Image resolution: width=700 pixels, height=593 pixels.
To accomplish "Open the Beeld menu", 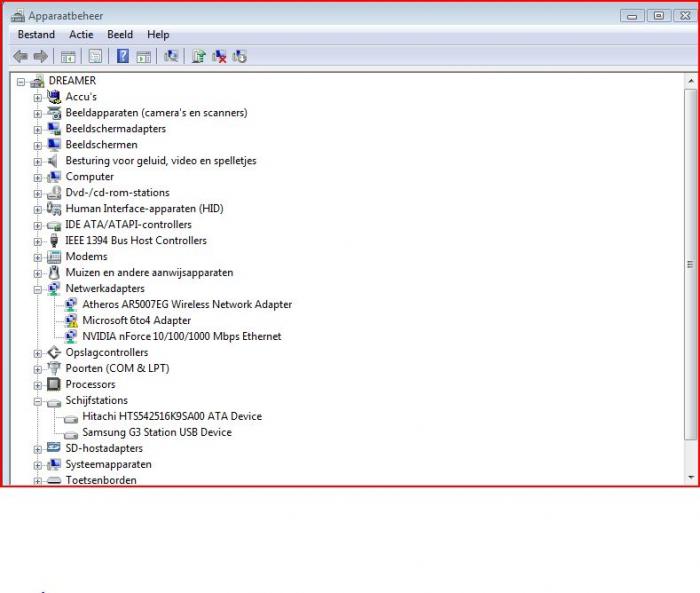I will tap(120, 35).
